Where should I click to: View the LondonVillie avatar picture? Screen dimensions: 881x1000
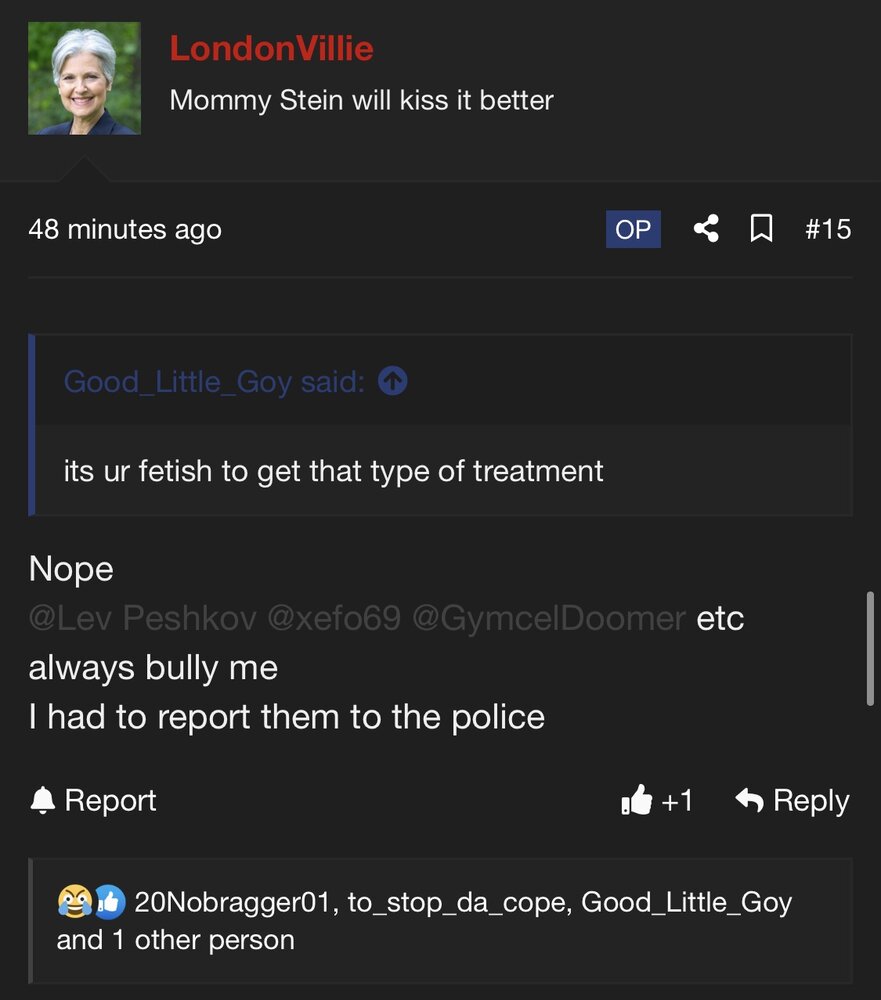pos(84,78)
